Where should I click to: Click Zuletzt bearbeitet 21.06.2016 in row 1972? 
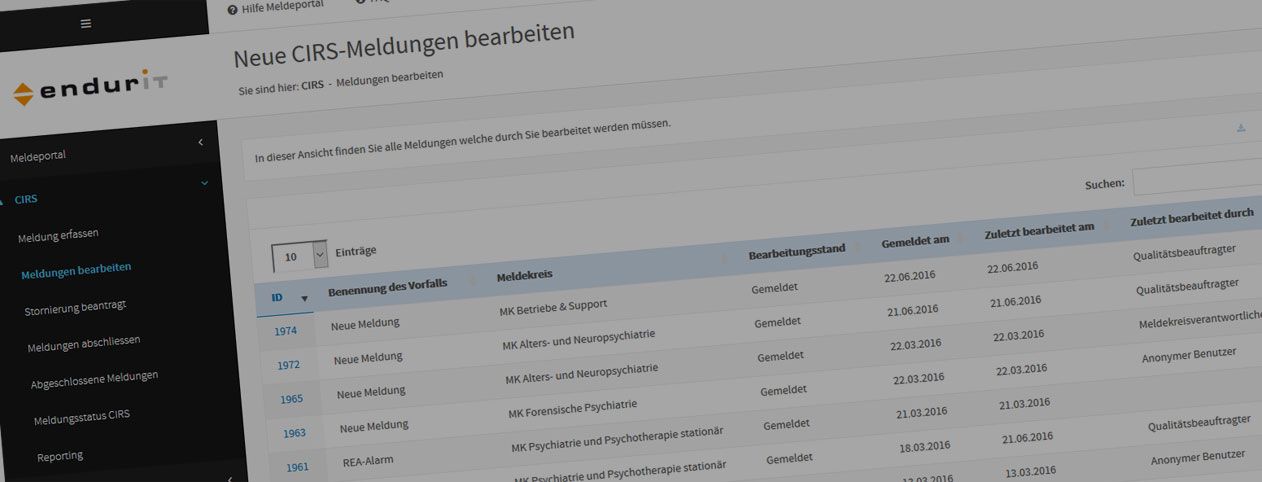click(x=1016, y=302)
